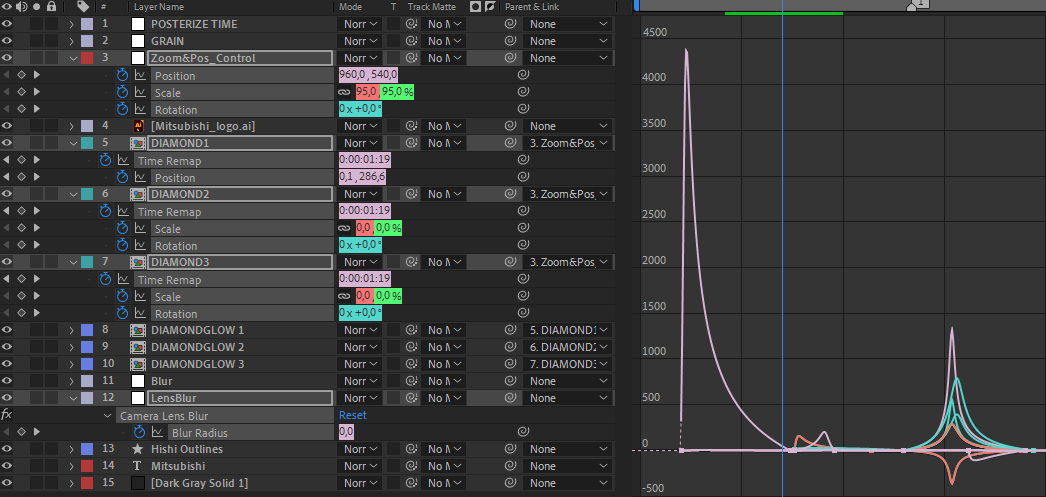Screen dimensions: 1046x497
Task: Hide the POSTERIZE TIME layer via eye
Action: 7,24
